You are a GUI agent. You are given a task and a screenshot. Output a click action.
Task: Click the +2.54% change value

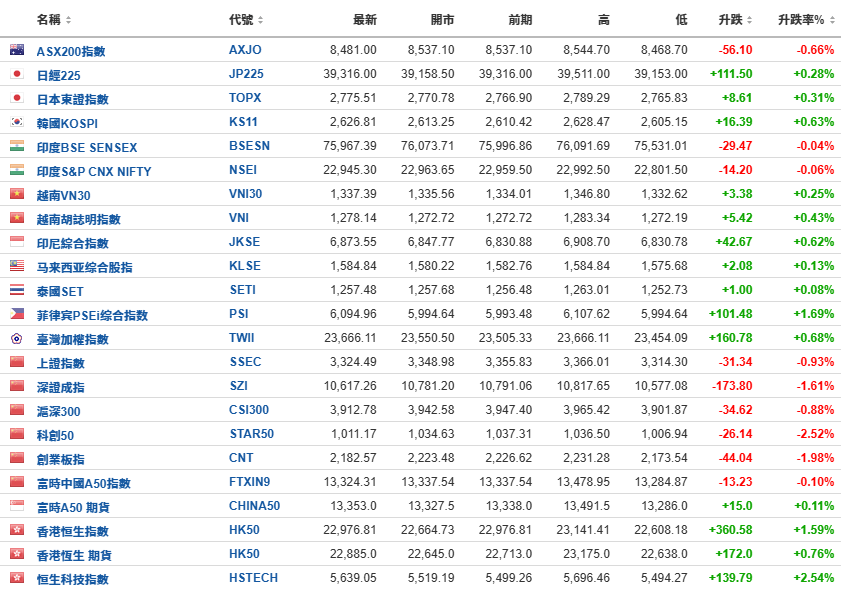[814, 578]
